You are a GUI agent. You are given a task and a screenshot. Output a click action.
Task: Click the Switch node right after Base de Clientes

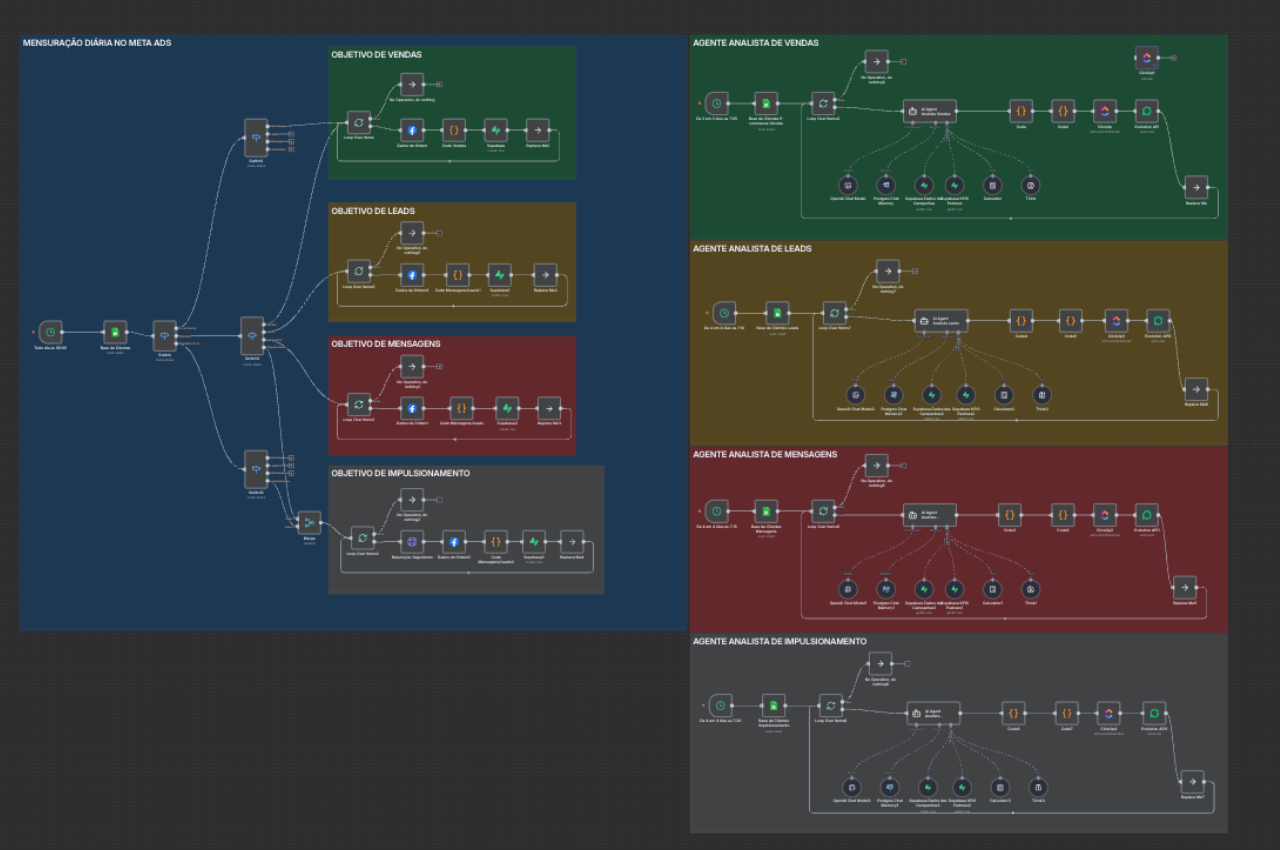164,334
